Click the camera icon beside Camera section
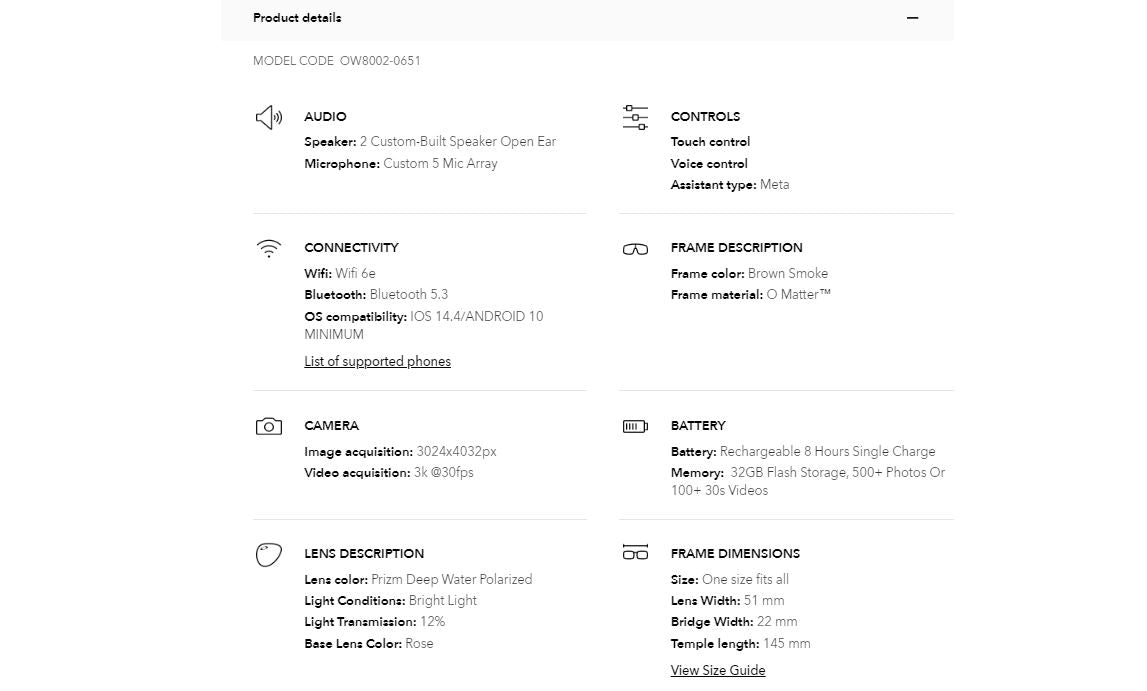 point(269,427)
